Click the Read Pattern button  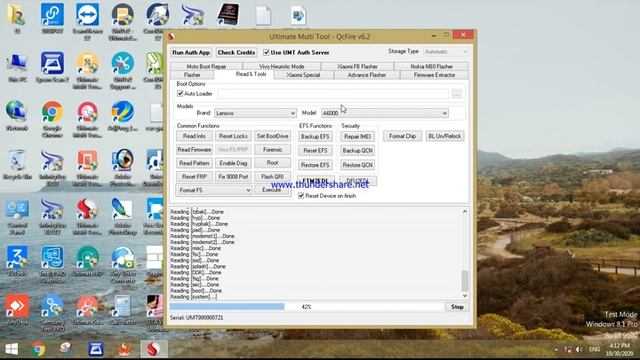click(194, 163)
